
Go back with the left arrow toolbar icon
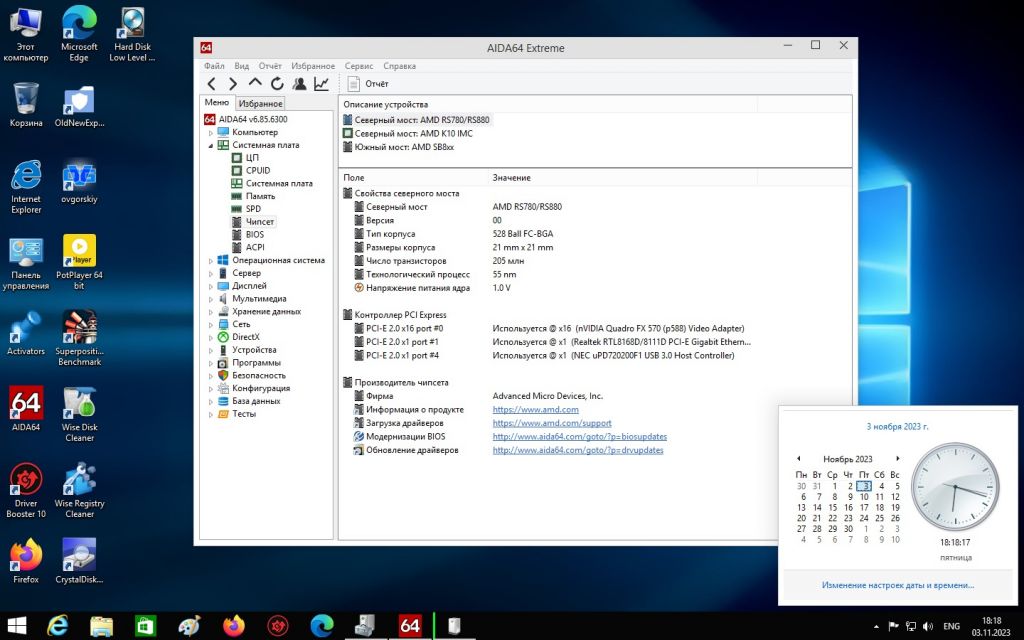[212, 84]
